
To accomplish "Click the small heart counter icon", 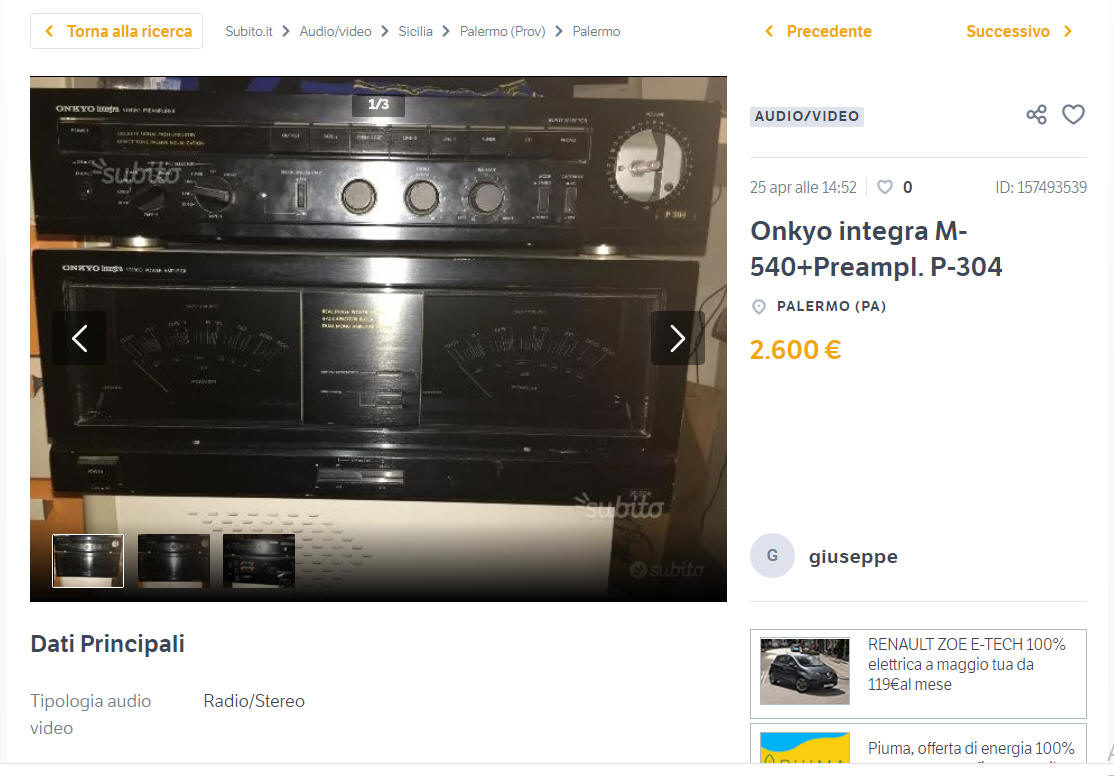I will point(885,187).
